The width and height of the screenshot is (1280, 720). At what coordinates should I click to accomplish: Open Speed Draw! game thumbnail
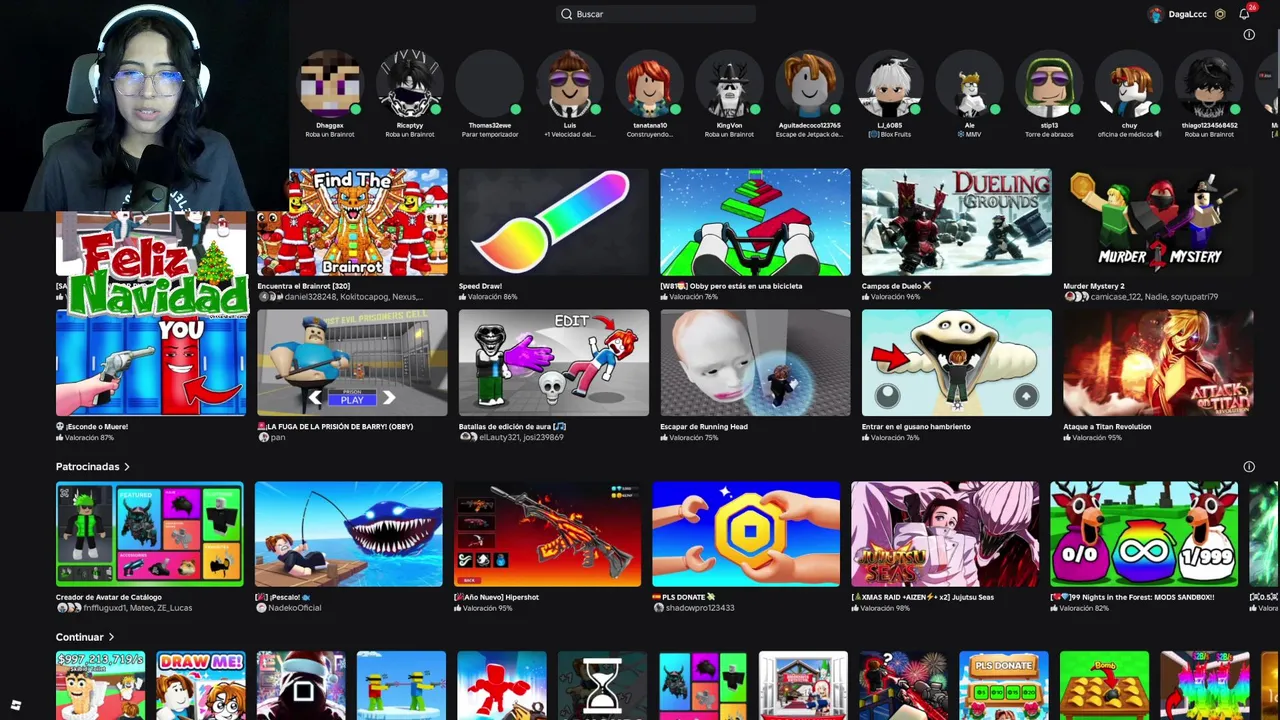(x=553, y=222)
